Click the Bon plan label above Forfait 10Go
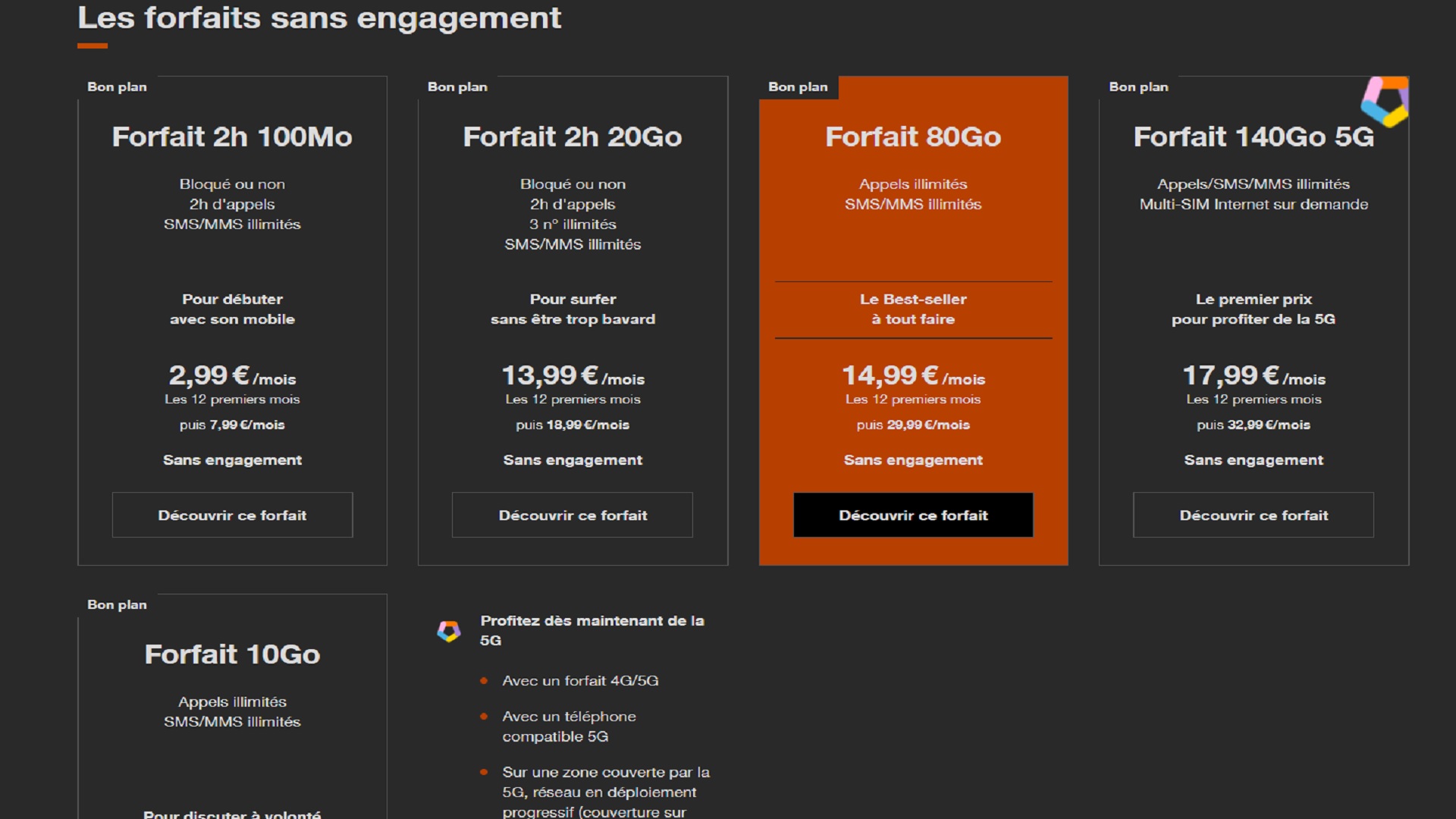 pyautogui.click(x=117, y=604)
